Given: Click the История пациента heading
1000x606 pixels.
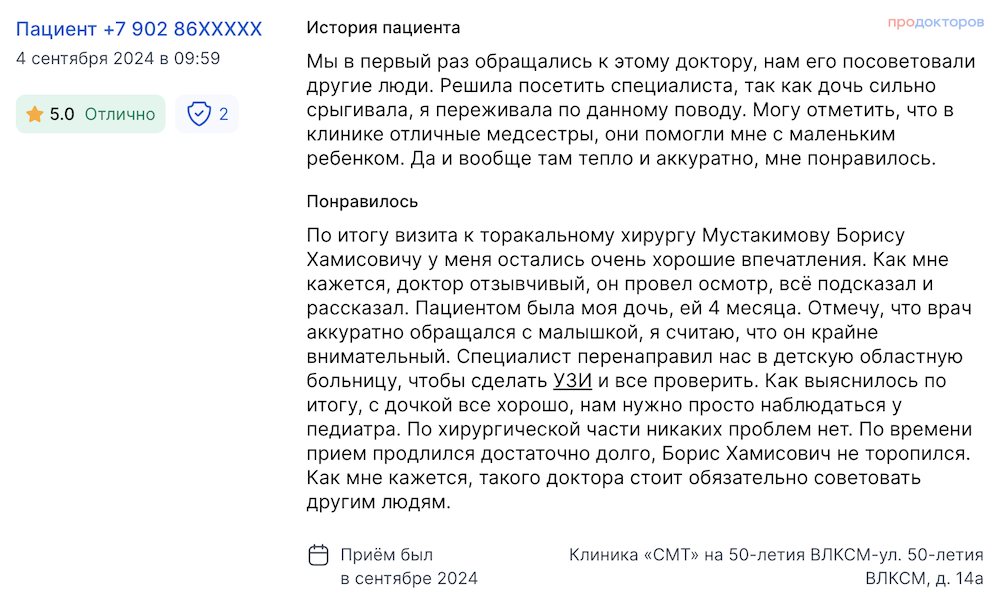Looking at the screenshot, I should tap(383, 28).
